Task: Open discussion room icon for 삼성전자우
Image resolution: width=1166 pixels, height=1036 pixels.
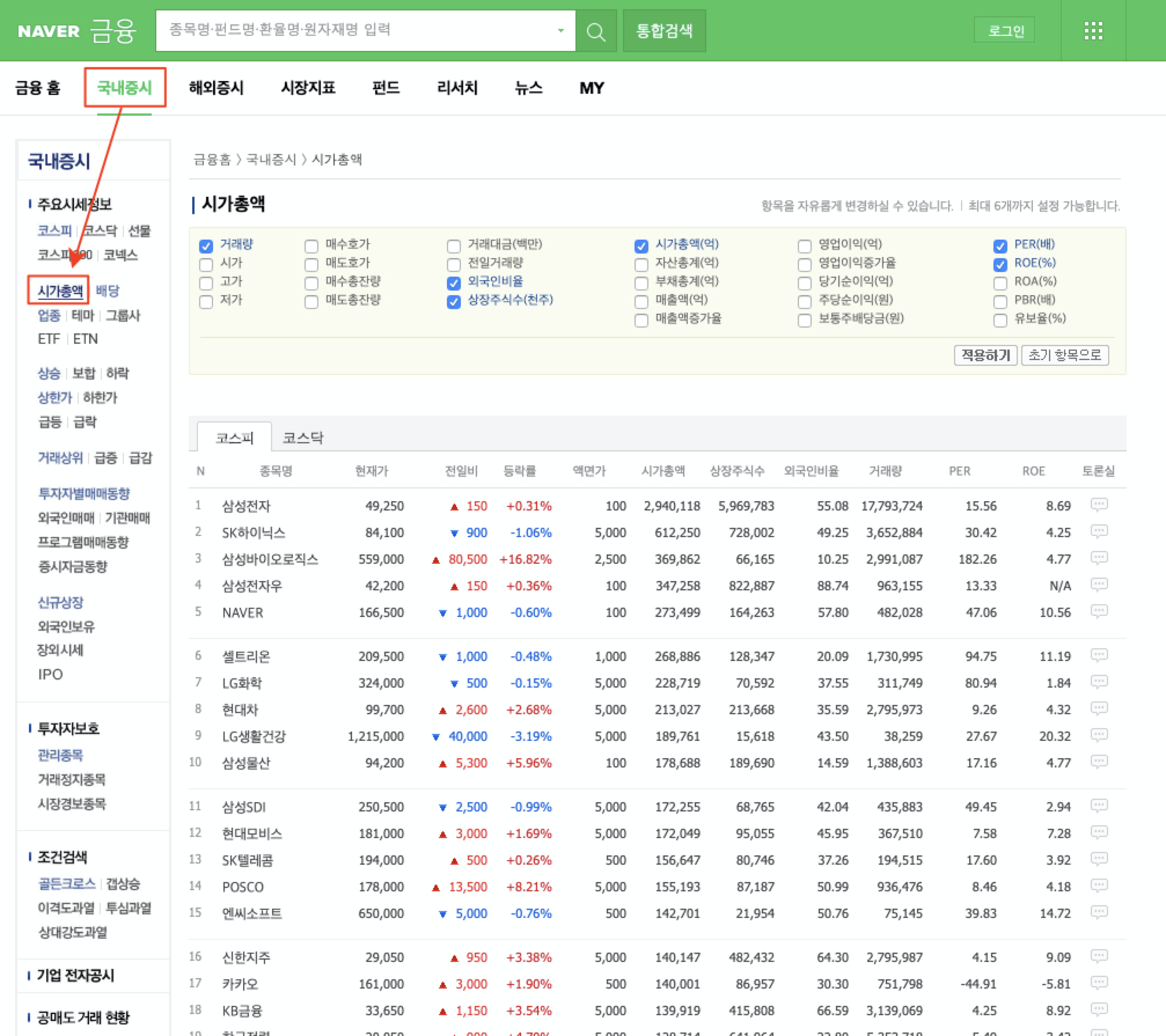Action: pos(1099,585)
